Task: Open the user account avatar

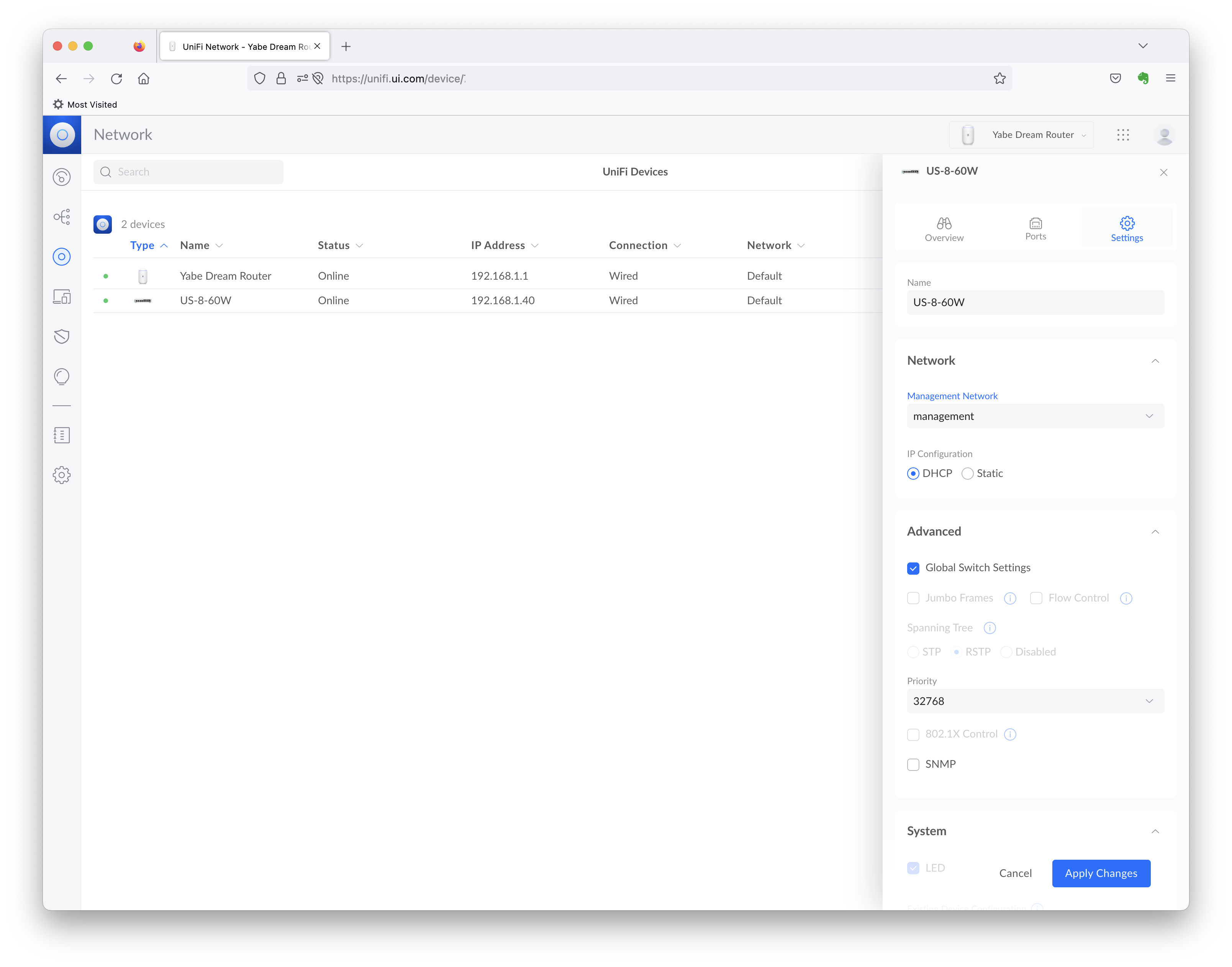Action: click(x=1164, y=135)
